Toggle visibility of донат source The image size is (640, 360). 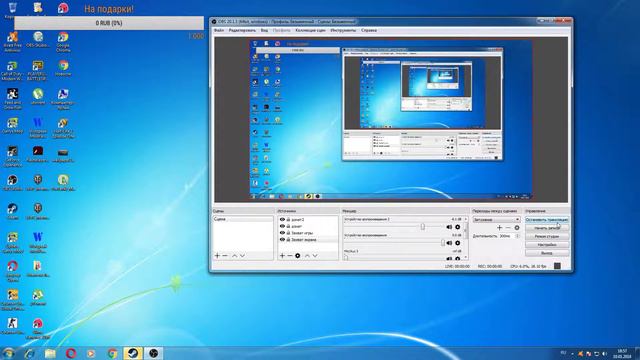(x=282, y=226)
